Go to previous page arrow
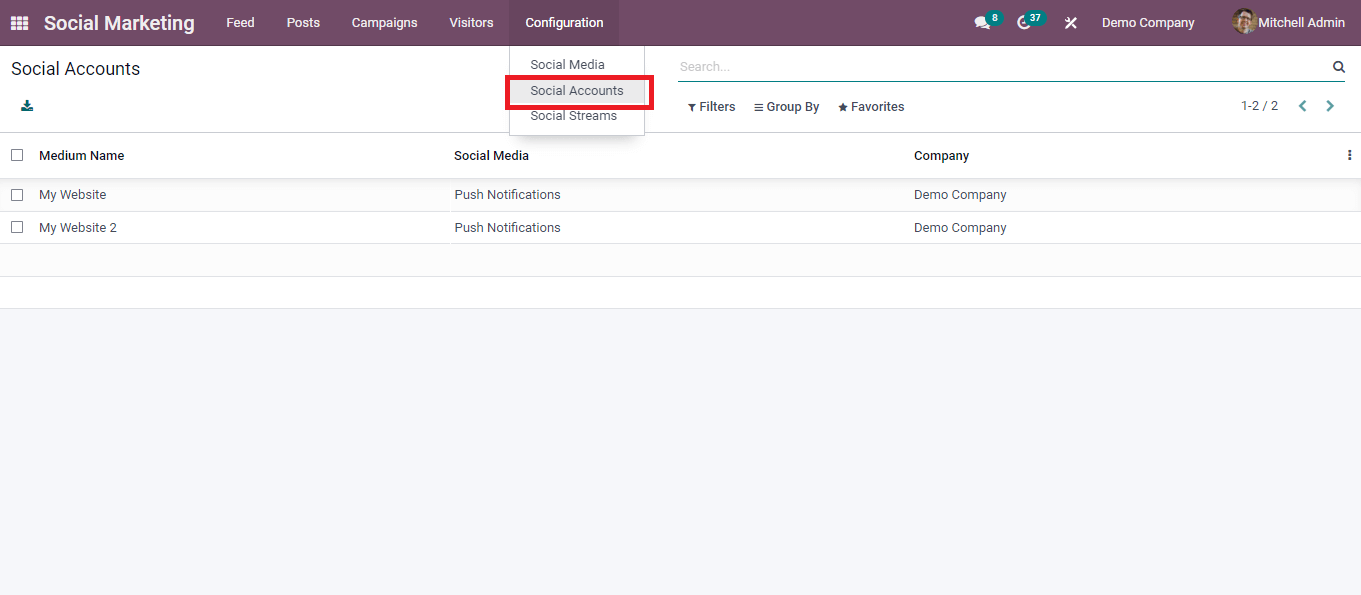1361x595 pixels. point(1303,106)
